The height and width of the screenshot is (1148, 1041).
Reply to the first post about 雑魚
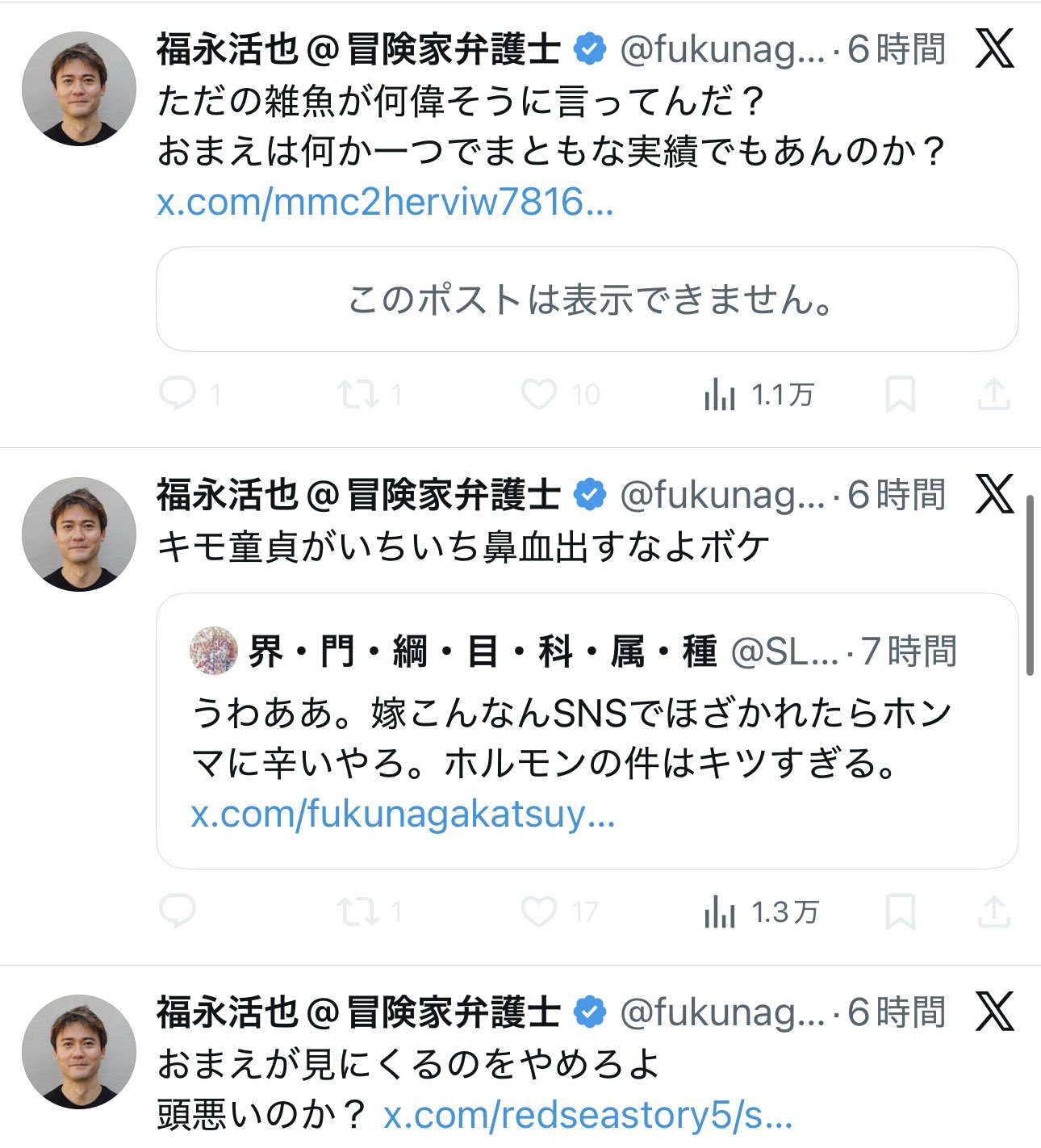coord(178,395)
